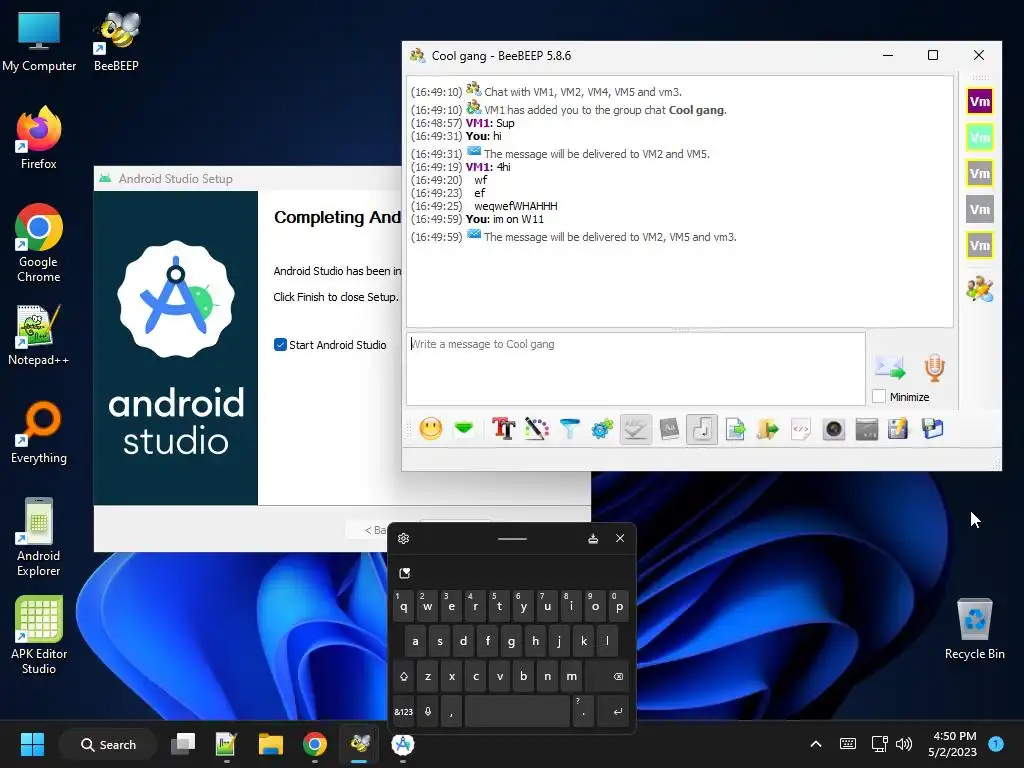
Task: Click the send file document icon
Action: [x=735, y=429]
